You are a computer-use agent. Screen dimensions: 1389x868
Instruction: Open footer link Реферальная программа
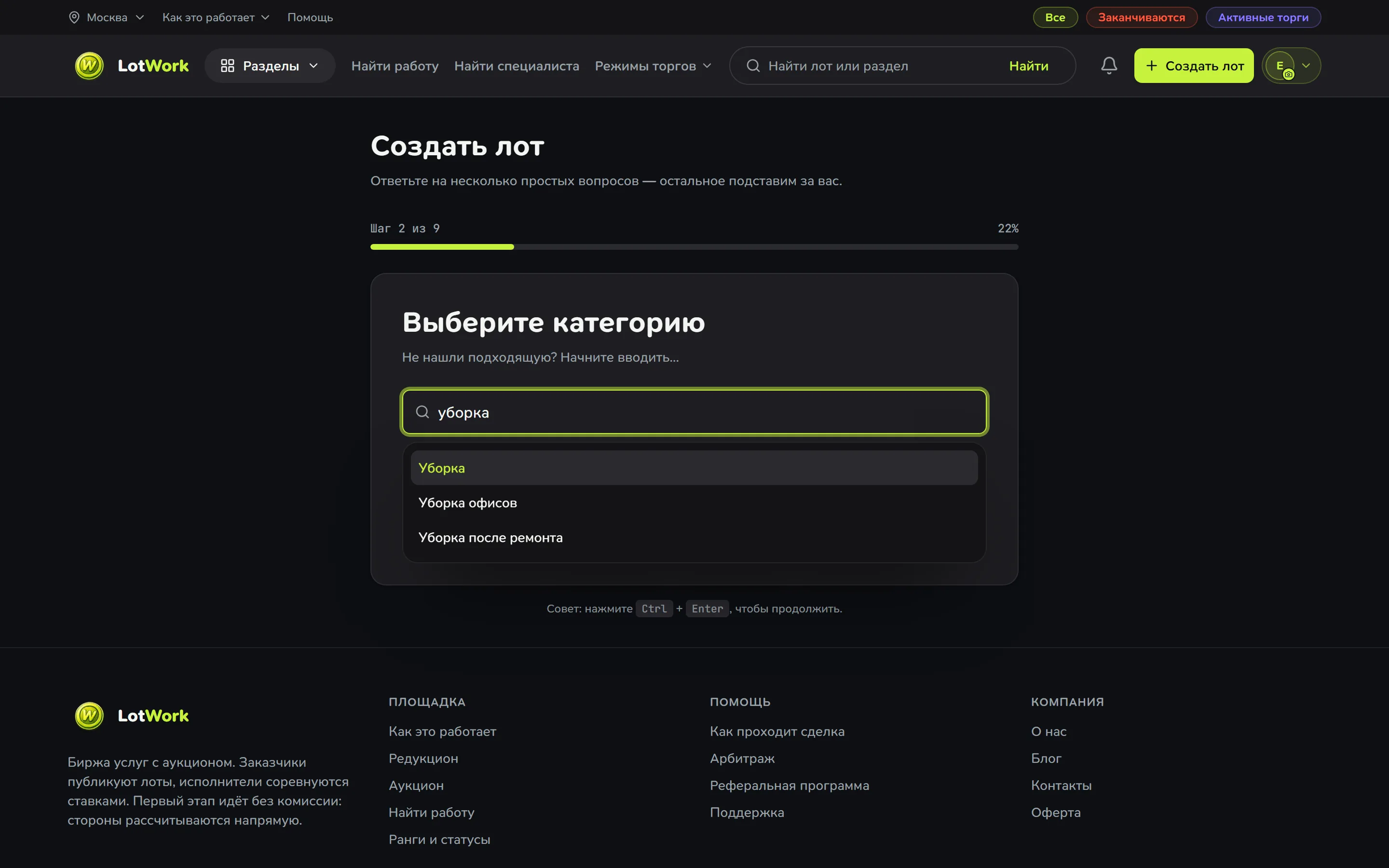(x=789, y=786)
